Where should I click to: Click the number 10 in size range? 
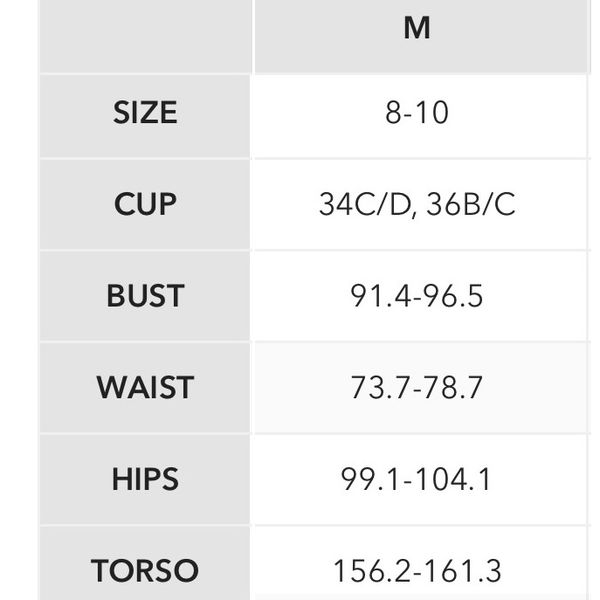[432, 113]
